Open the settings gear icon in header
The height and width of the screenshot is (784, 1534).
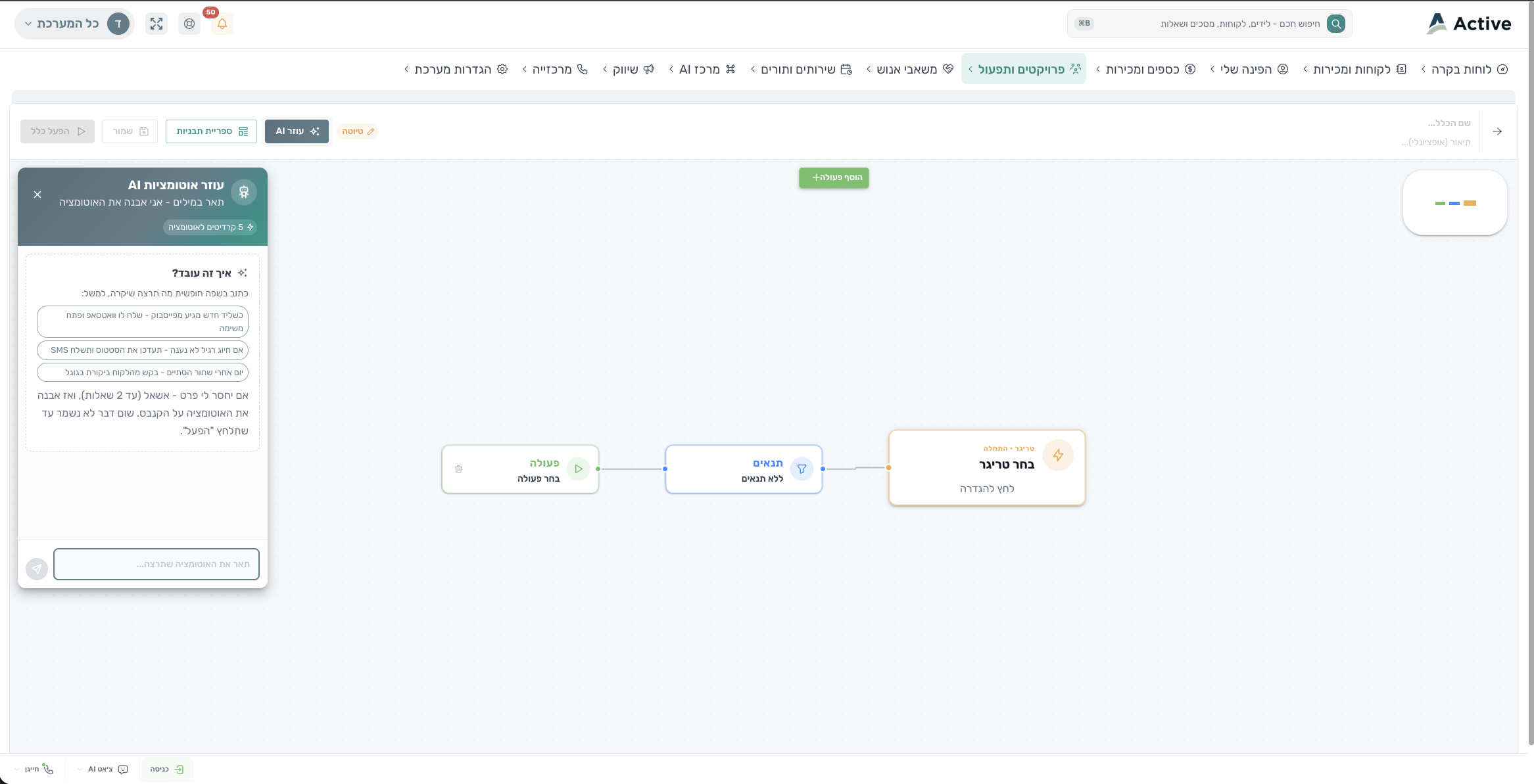(189, 24)
